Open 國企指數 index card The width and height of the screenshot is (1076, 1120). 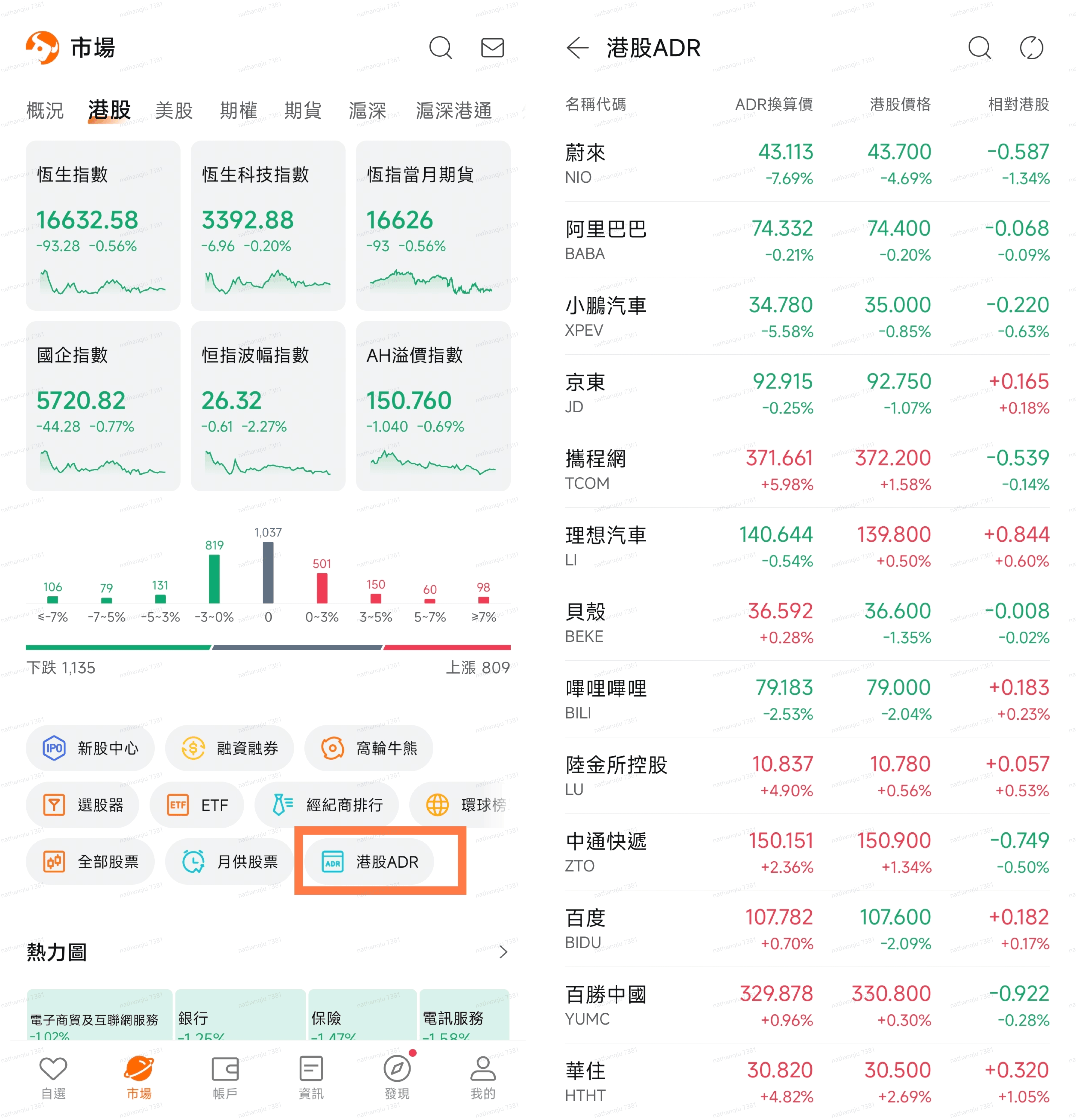pos(103,406)
